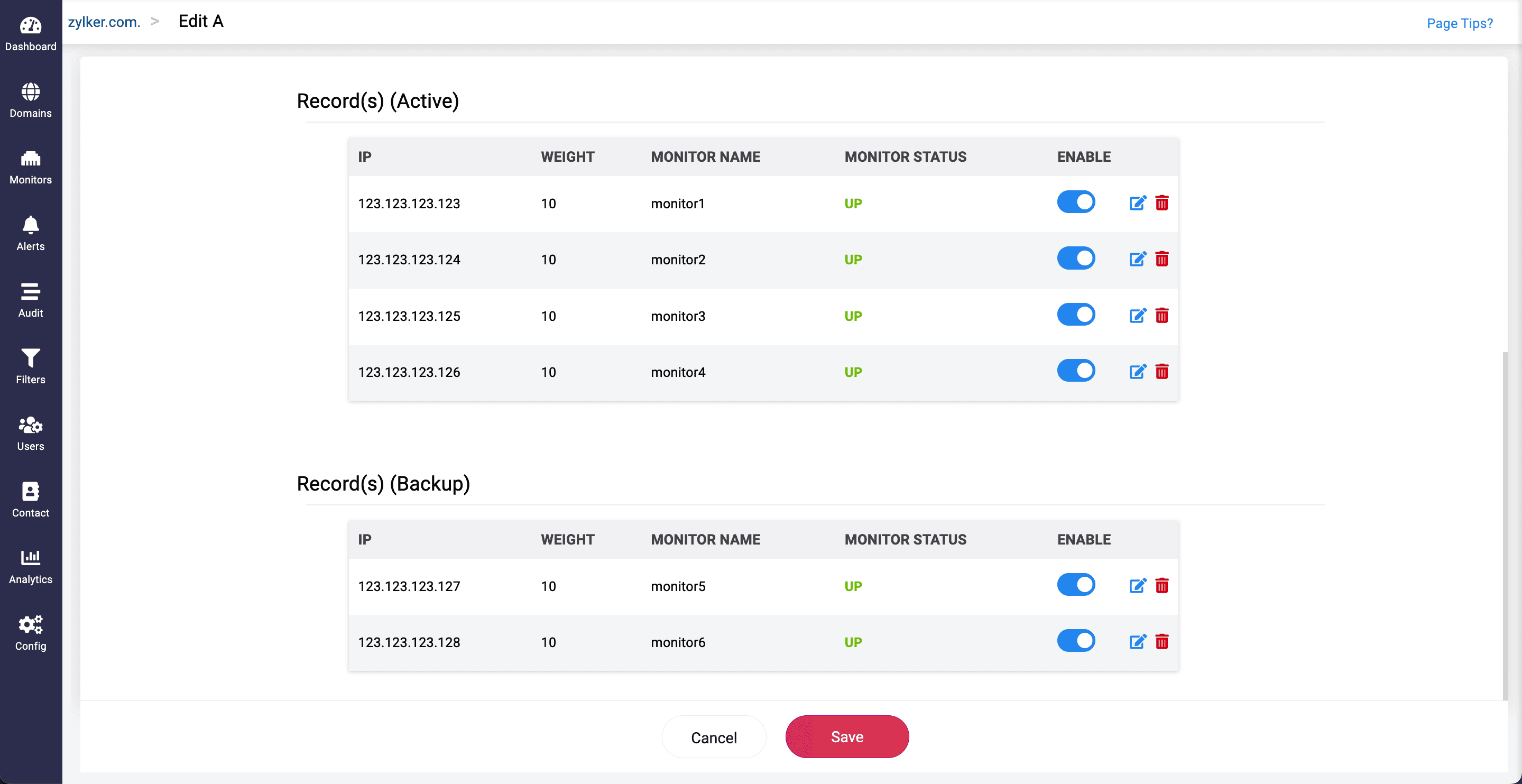Click edit icon for monitor5 record
This screenshot has width=1522, height=784.
pos(1137,586)
